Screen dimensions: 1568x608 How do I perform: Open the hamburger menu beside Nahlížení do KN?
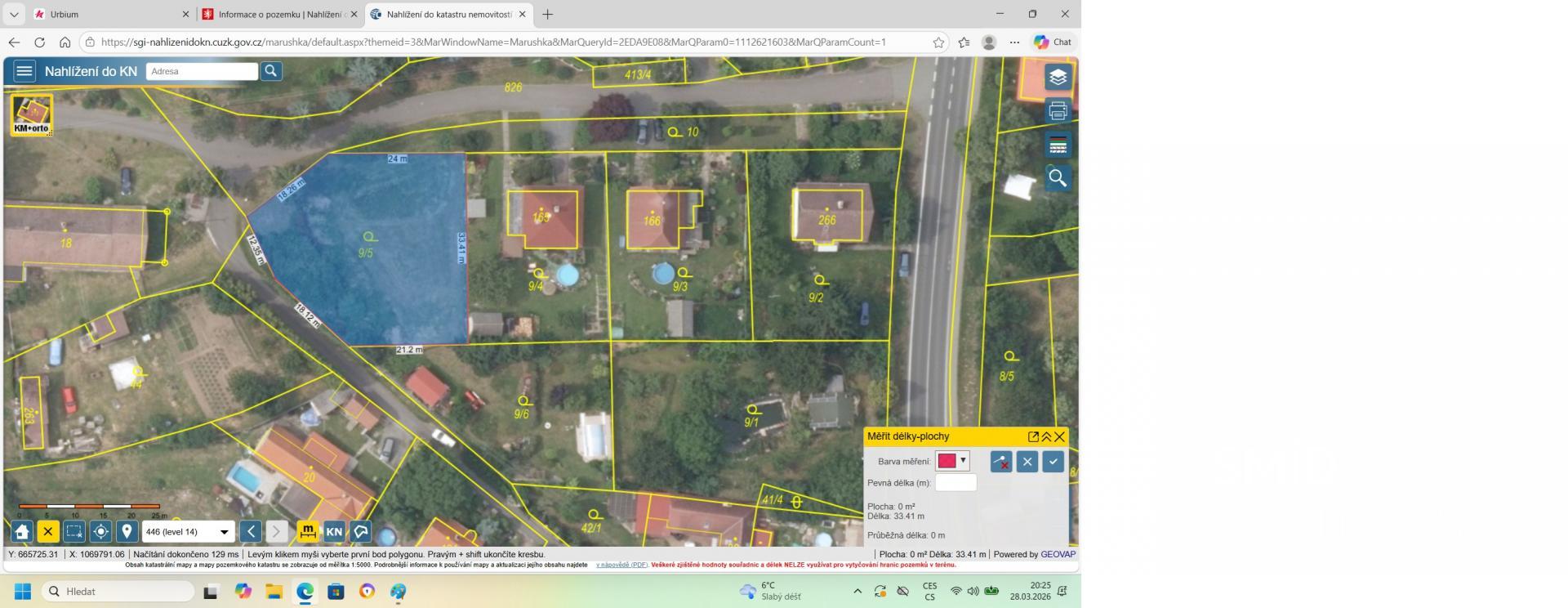pyautogui.click(x=24, y=71)
